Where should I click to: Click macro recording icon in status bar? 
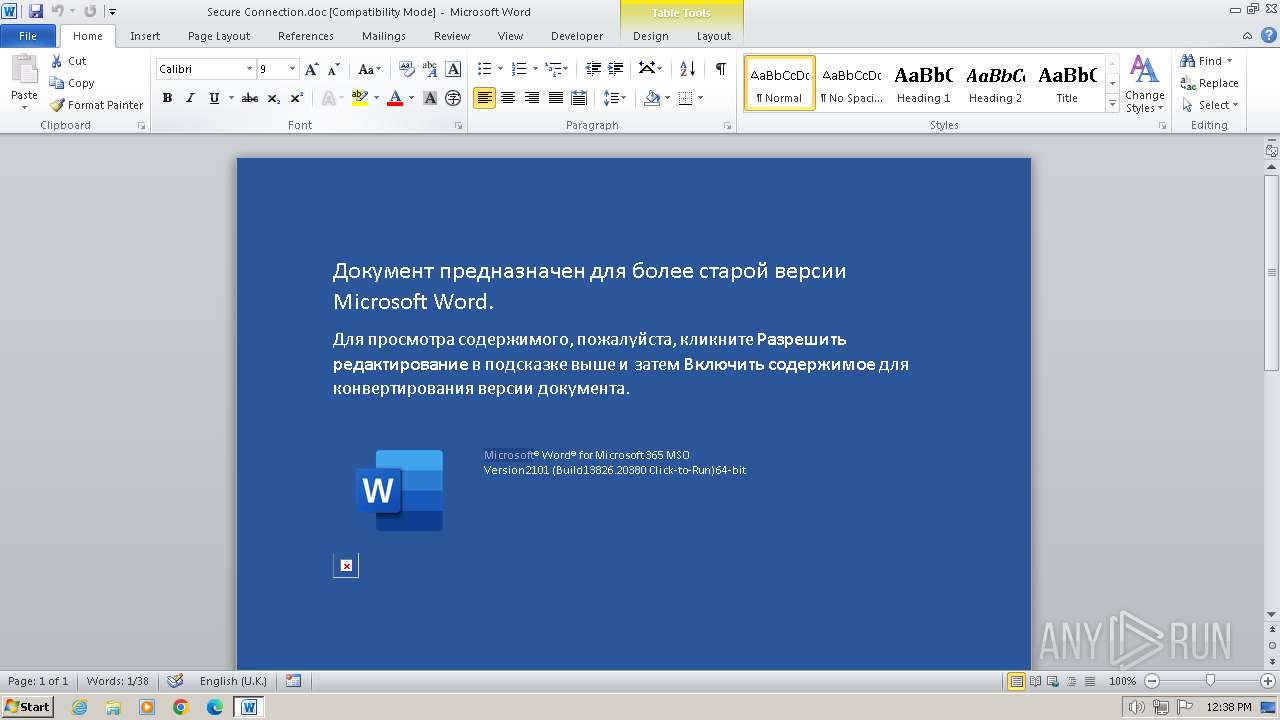pos(293,681)
